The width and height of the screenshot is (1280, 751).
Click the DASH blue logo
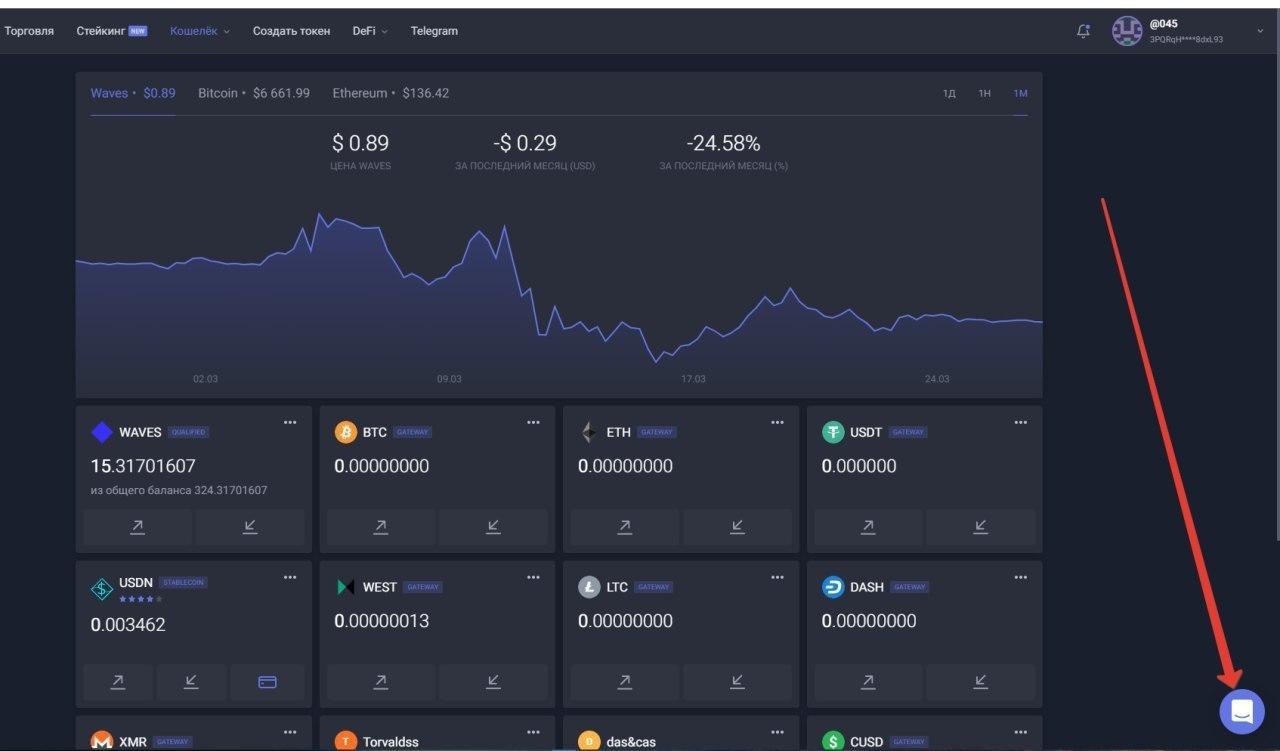tap(833, 587)
